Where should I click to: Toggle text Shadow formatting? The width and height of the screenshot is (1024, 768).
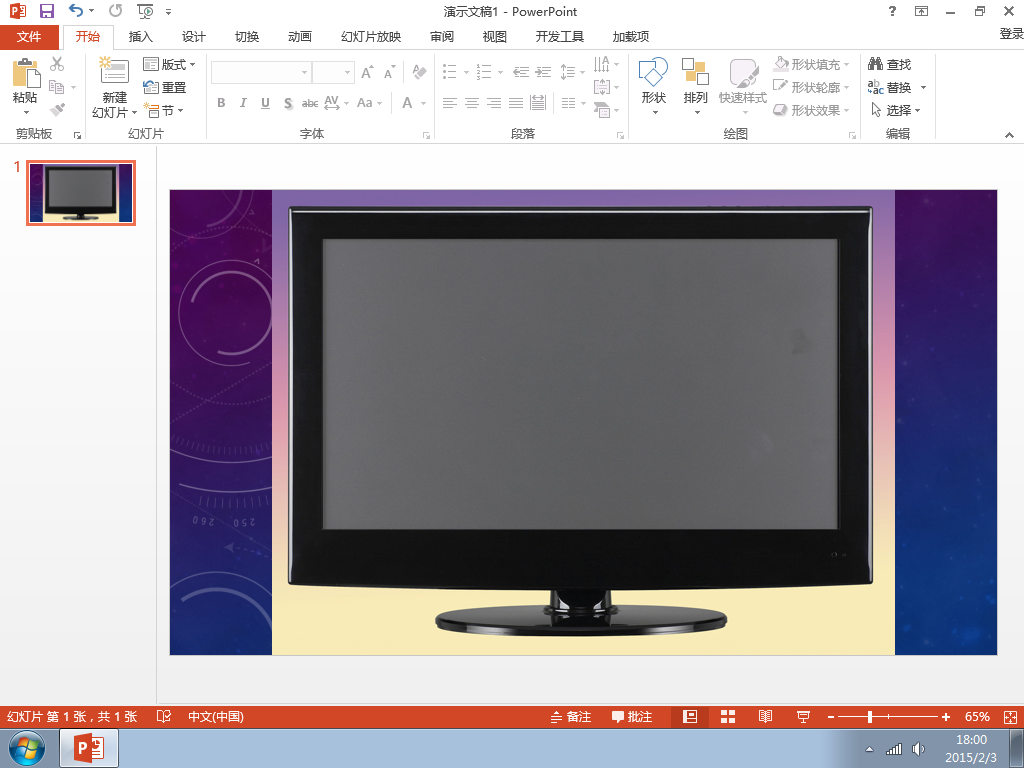(x=288, y=103)
